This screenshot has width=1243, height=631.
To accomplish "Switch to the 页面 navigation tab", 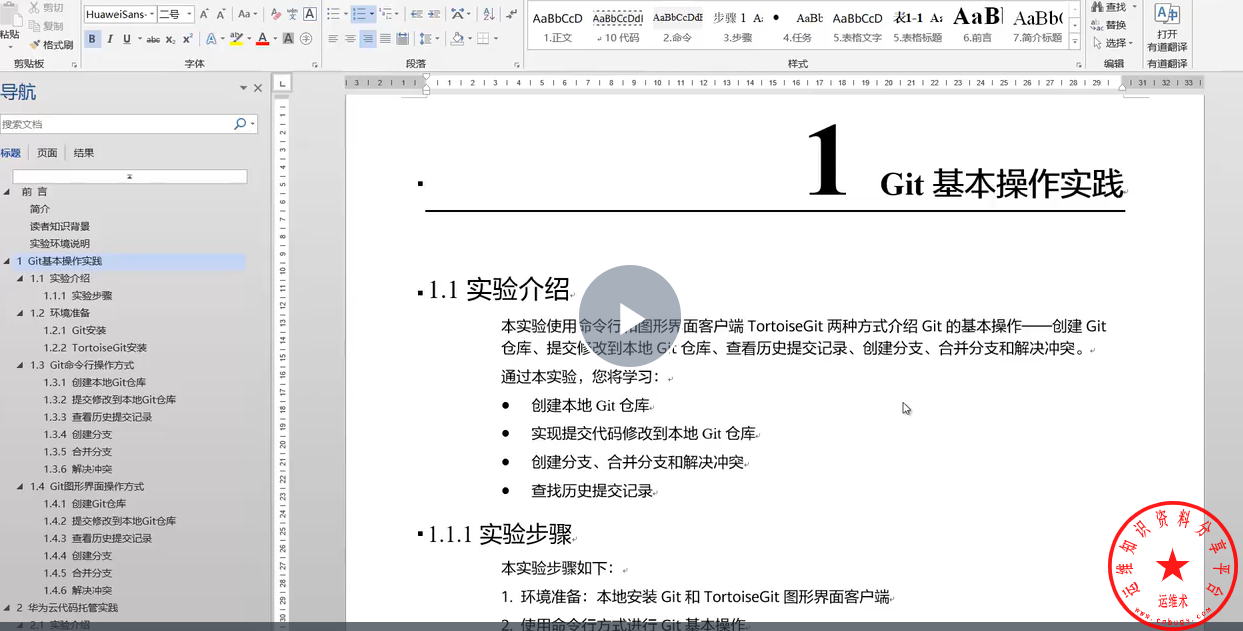I will coord(47,153).
